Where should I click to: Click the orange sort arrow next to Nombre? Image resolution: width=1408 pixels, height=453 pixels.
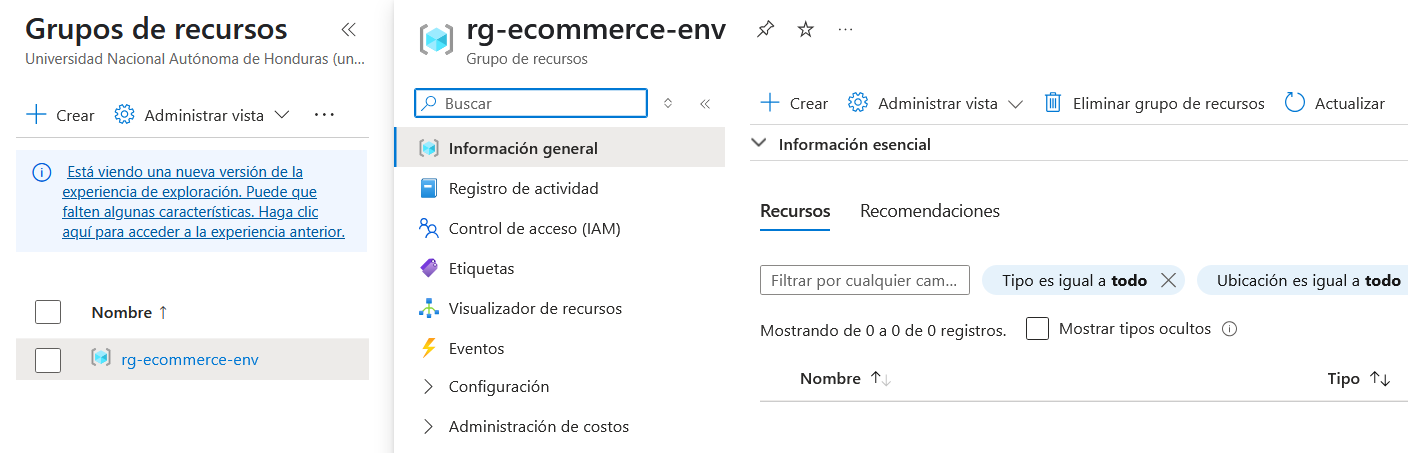click(x=163, y=312)
